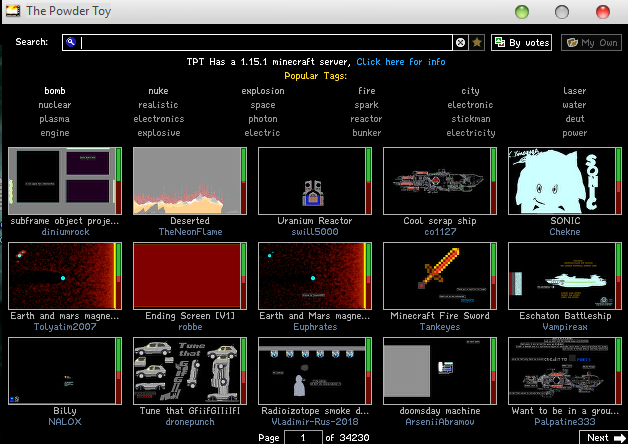Select the bomb popular tag

click(55, 91)
